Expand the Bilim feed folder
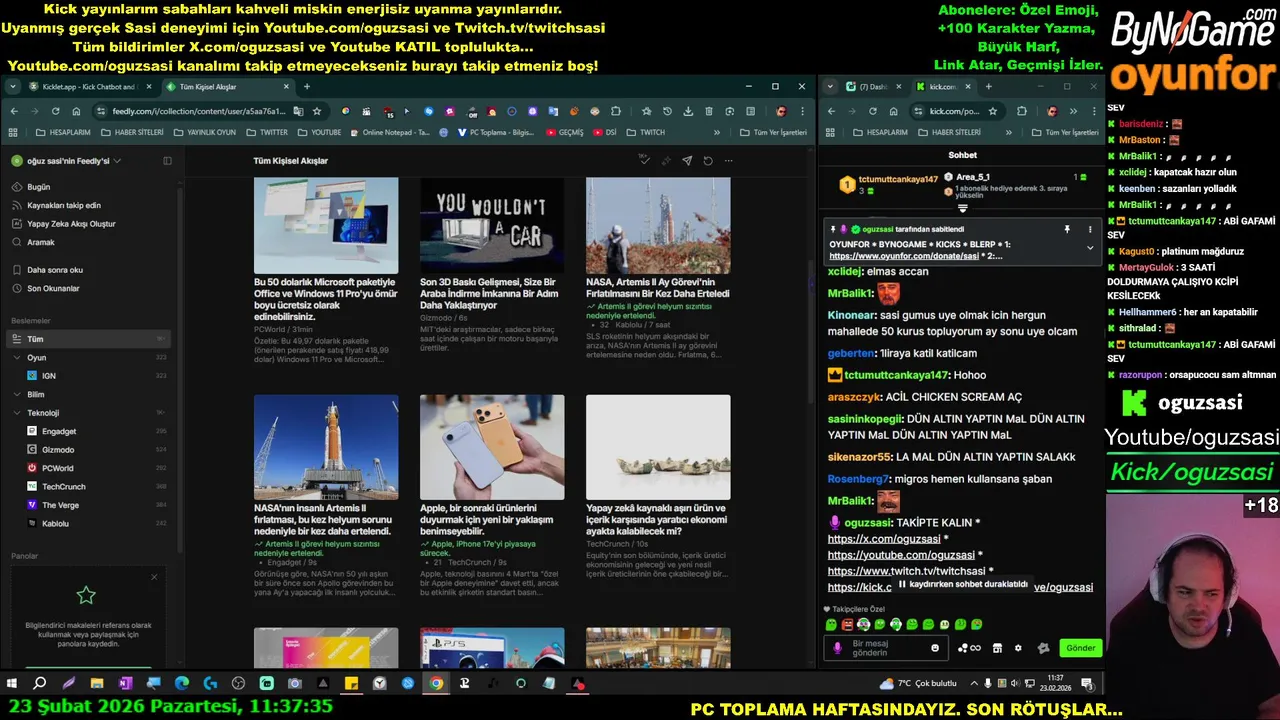 coord(16,394)
